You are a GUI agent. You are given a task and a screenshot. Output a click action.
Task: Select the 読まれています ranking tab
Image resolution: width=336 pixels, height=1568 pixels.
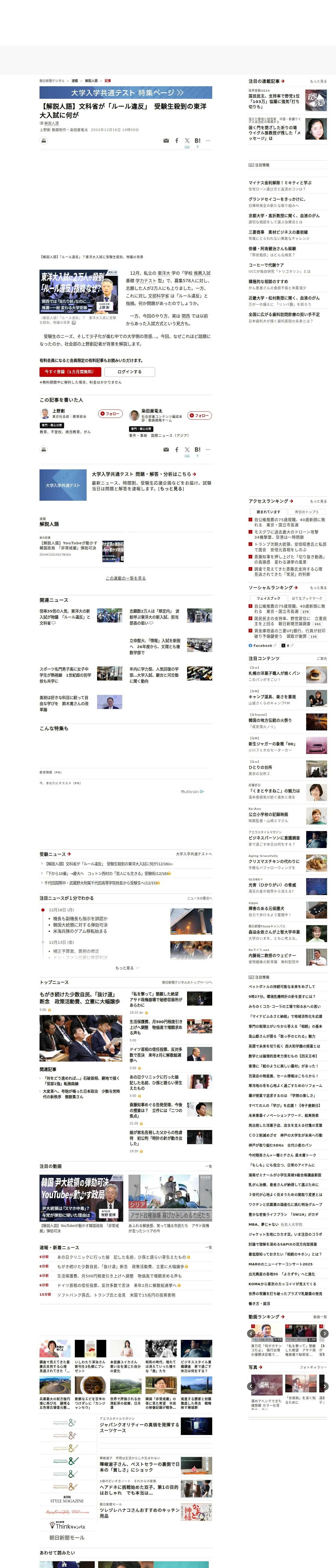click(x=268, y=512)
